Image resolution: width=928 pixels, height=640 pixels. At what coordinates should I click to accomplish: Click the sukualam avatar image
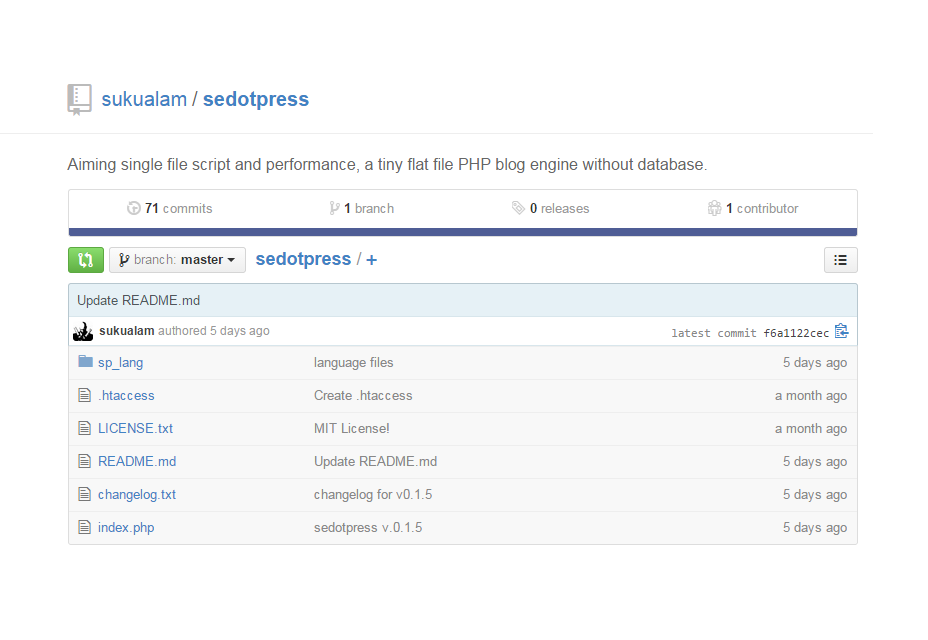(83, 331)
